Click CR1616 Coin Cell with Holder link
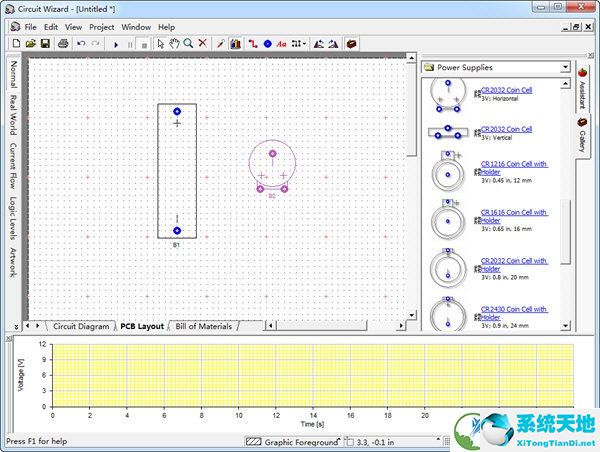 [514, 216]
